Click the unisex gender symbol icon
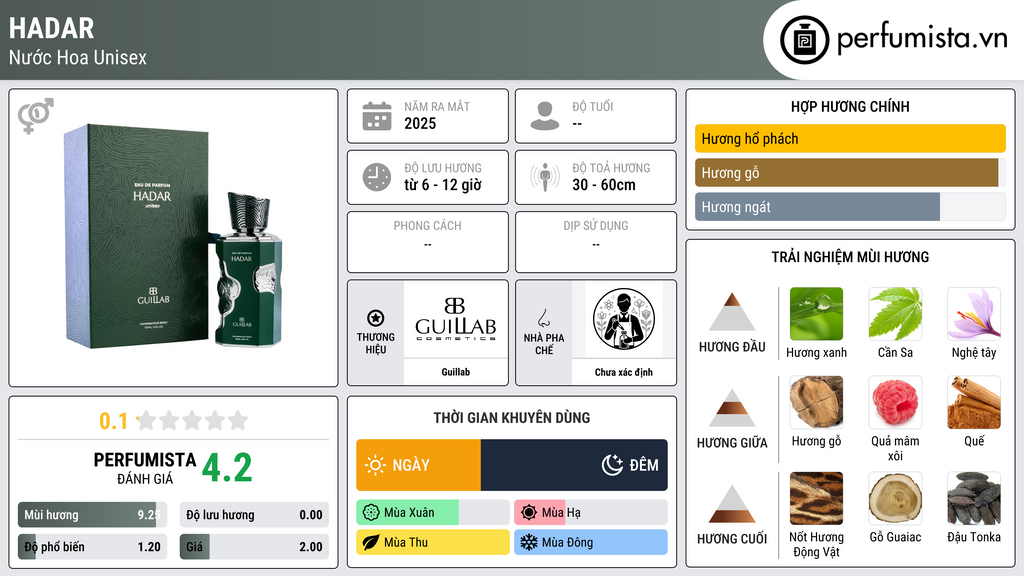Viewport: 1024px width, 576px height. [35, 116]
